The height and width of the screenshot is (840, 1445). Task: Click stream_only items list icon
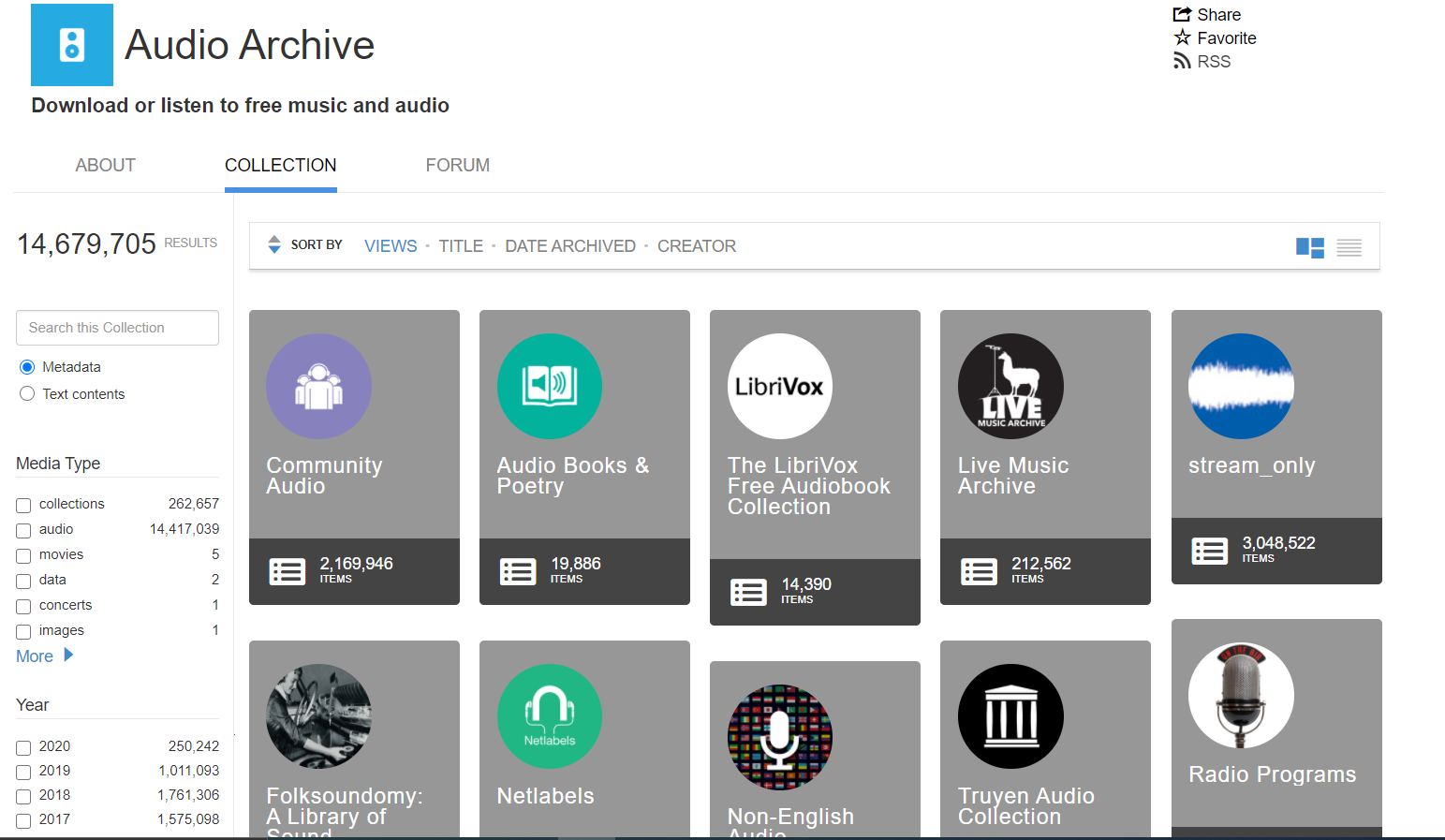pos(1210,551)
